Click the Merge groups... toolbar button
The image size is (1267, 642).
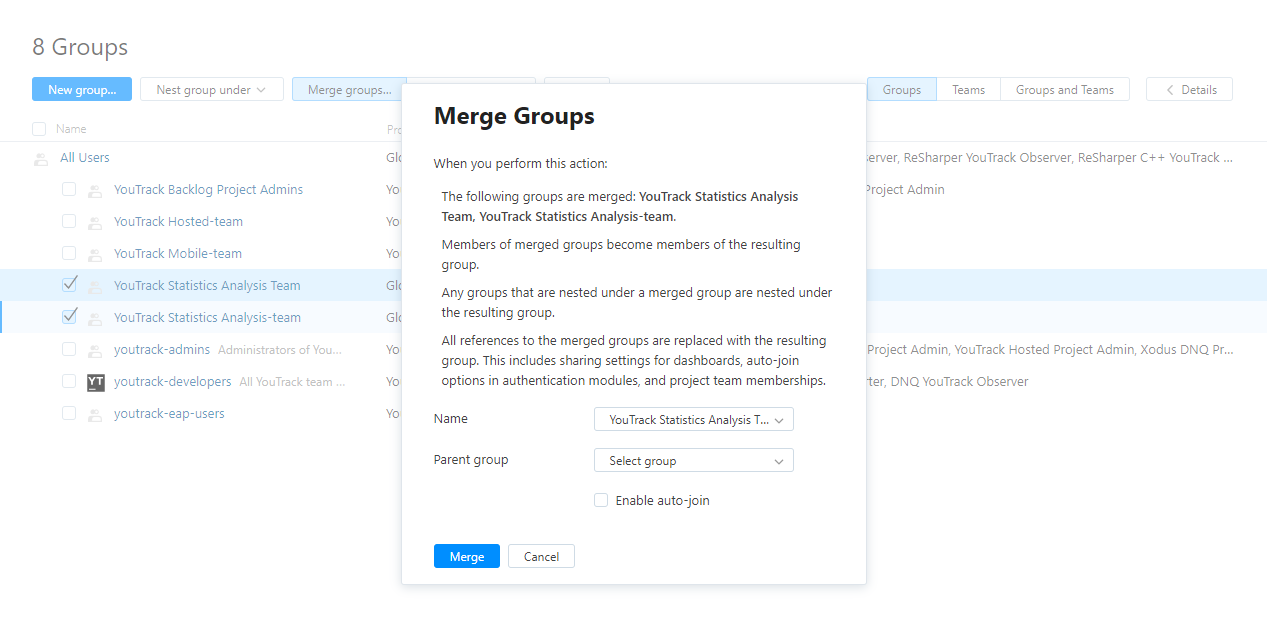[x=350, y=90]
